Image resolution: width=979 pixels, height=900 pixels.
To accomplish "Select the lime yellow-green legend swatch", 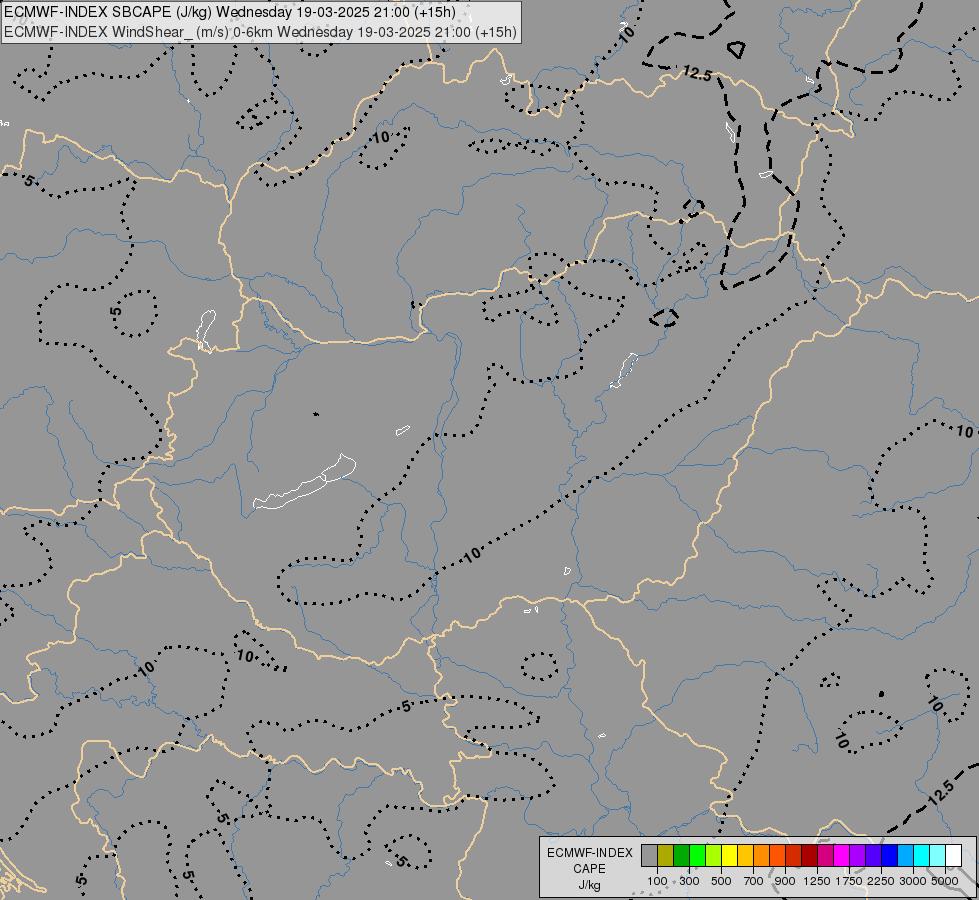I will (x=713, y=856).
